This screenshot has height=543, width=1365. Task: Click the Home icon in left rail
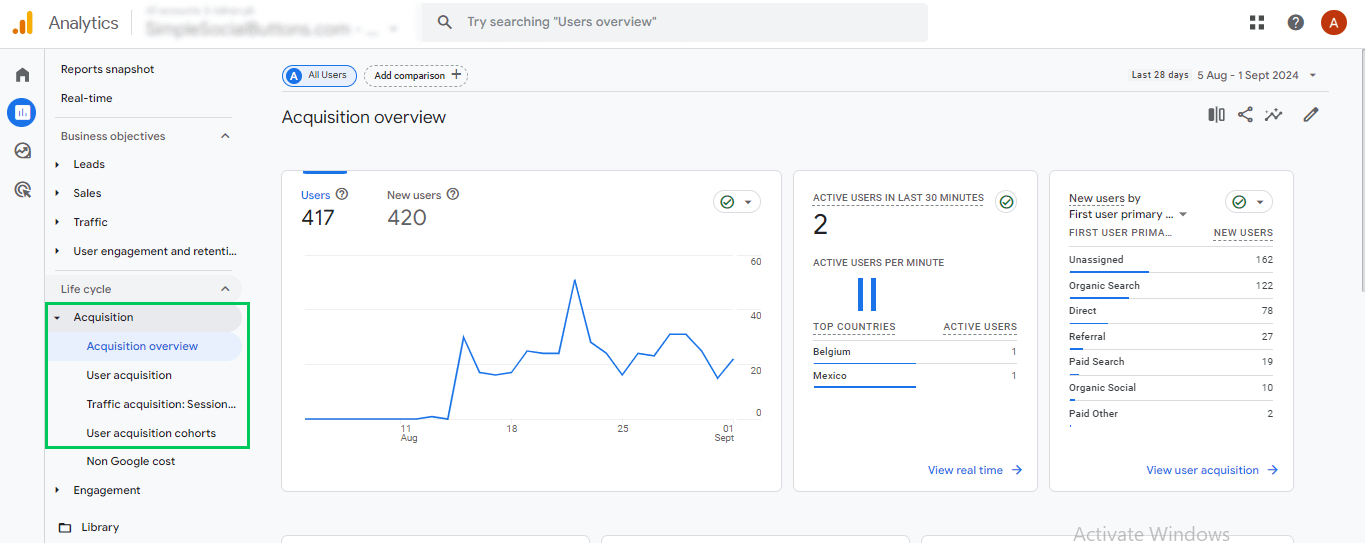pos(22,75)
